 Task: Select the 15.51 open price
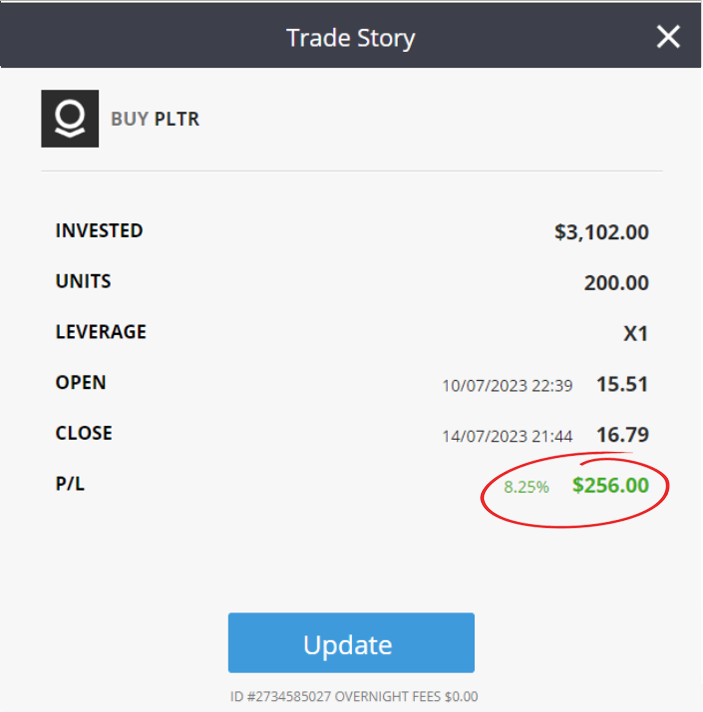click(x=622, y=384)
